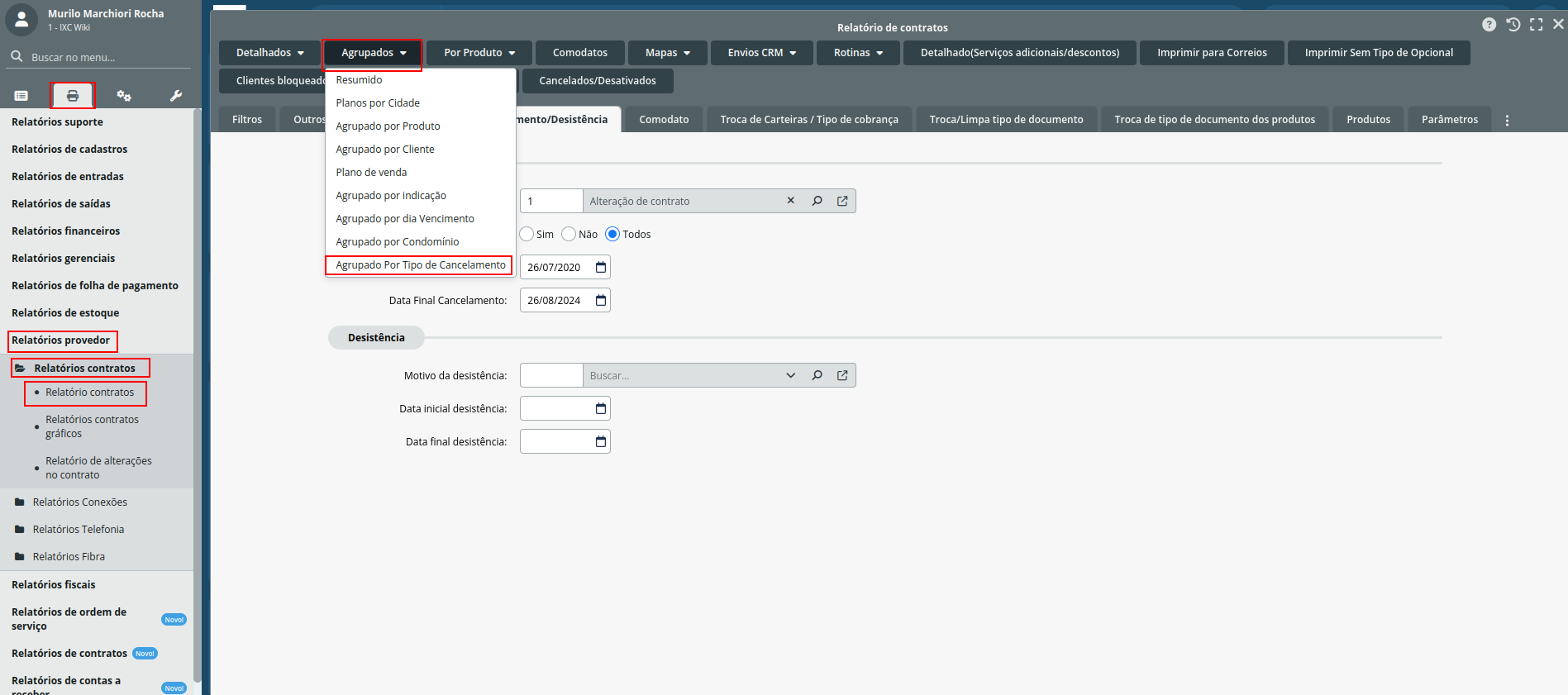Open external link for Motivo da desistência
Image resolution: width=1568 pixels, height=695 pixels.
point(842,375)
